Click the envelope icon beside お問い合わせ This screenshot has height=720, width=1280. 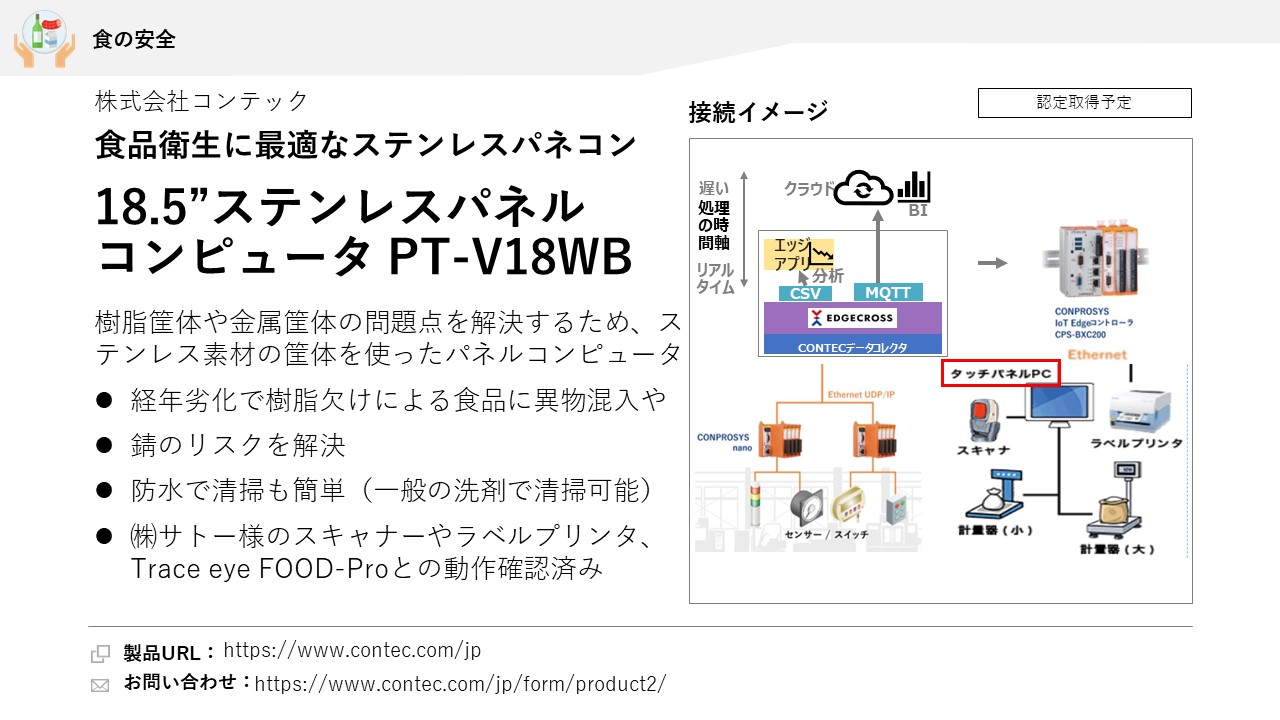point(101,686)
